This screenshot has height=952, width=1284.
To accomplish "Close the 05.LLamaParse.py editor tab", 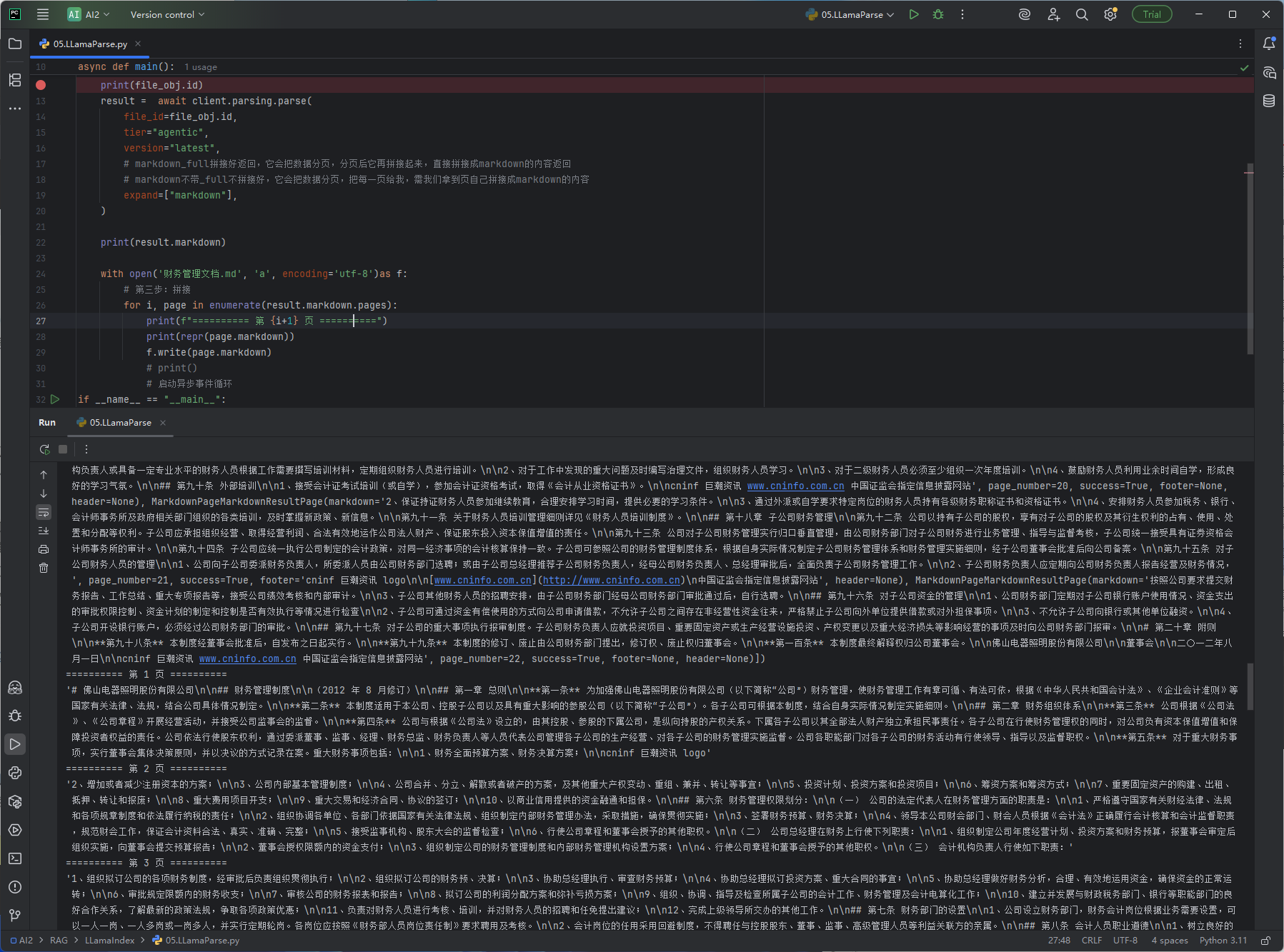I will 138,44.
